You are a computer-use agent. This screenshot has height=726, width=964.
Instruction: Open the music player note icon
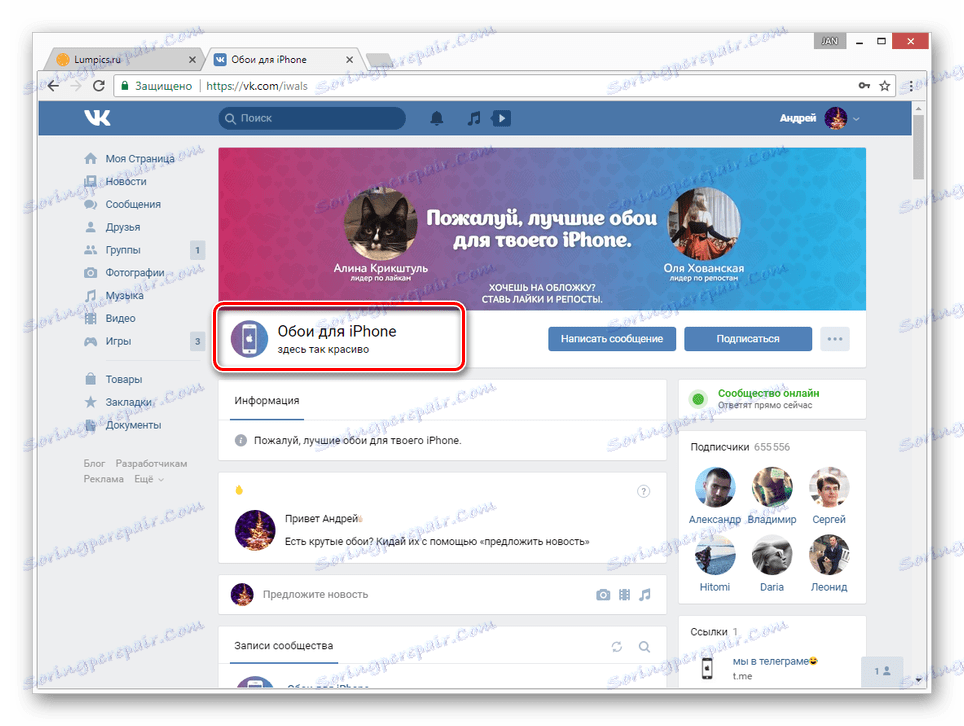[x=473, y=118]
